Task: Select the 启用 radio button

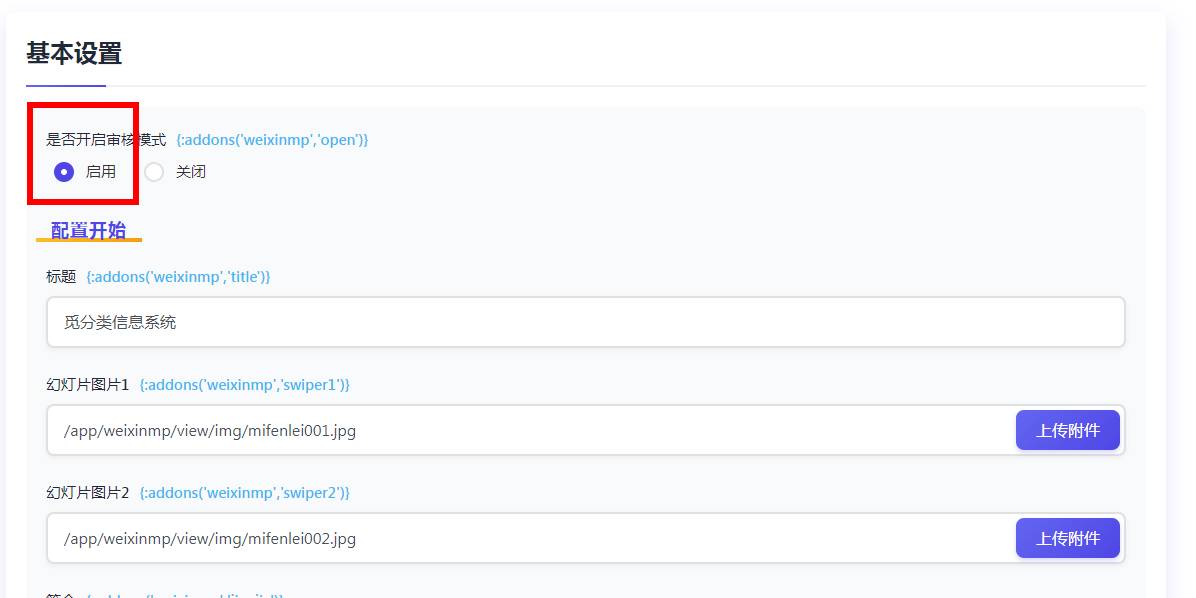Action: point(64,172)
